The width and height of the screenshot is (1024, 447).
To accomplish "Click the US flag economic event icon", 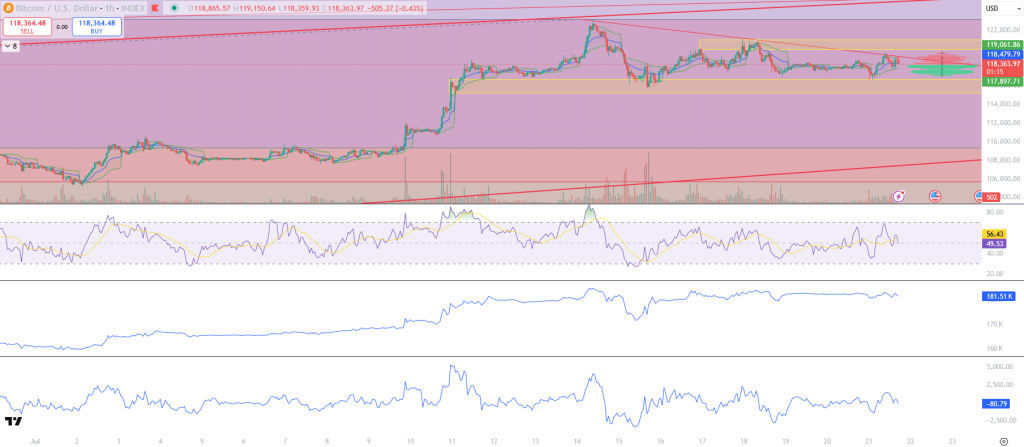I will [x=935, y=195].
